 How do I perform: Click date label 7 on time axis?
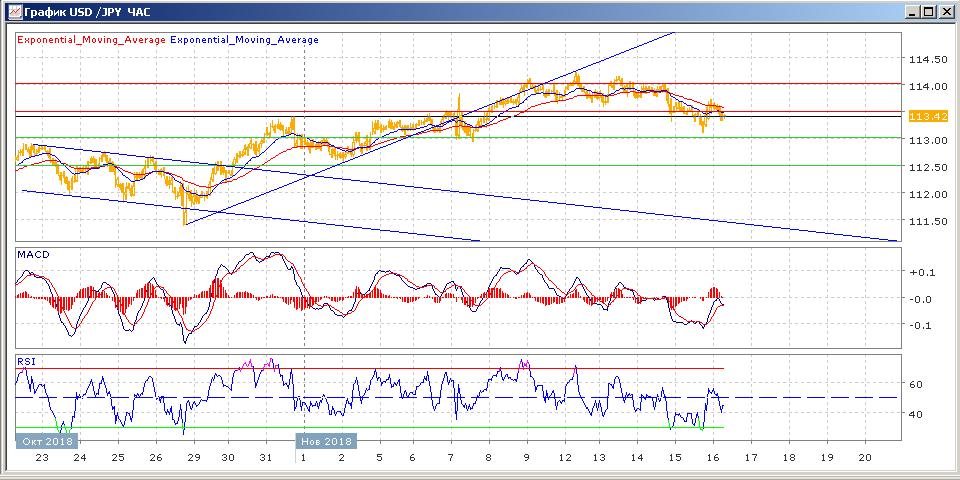pyautogui.click(x=451, y=458)
